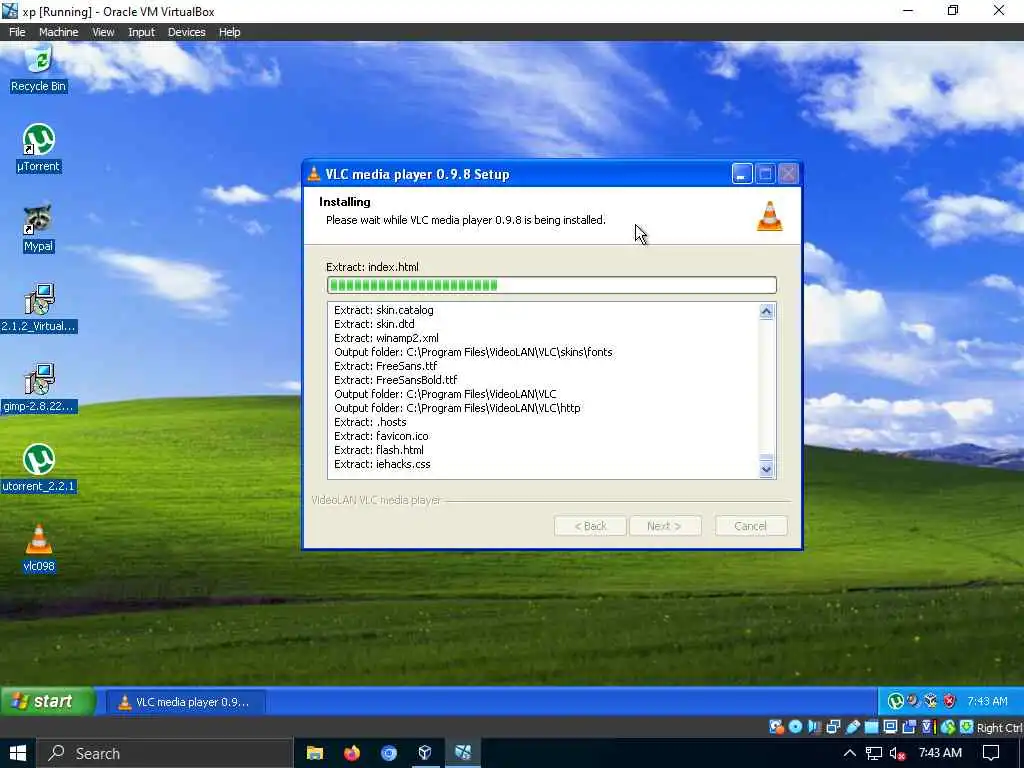The width and height of the screenshot is (1024, 768).
Task: Open the Windows host Start button
Action: [x=18, y=753]
